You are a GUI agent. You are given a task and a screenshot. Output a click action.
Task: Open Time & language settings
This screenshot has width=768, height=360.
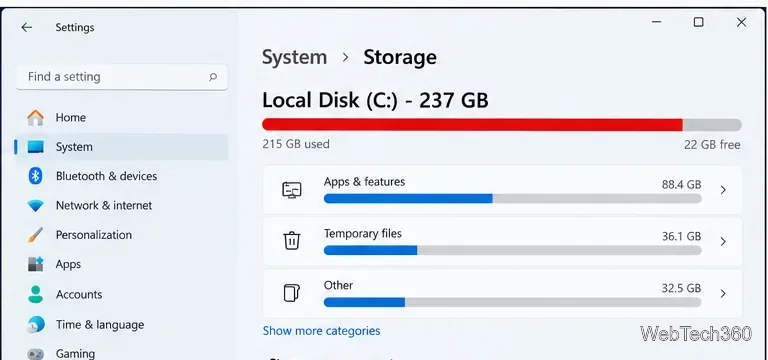coord(122,325)
